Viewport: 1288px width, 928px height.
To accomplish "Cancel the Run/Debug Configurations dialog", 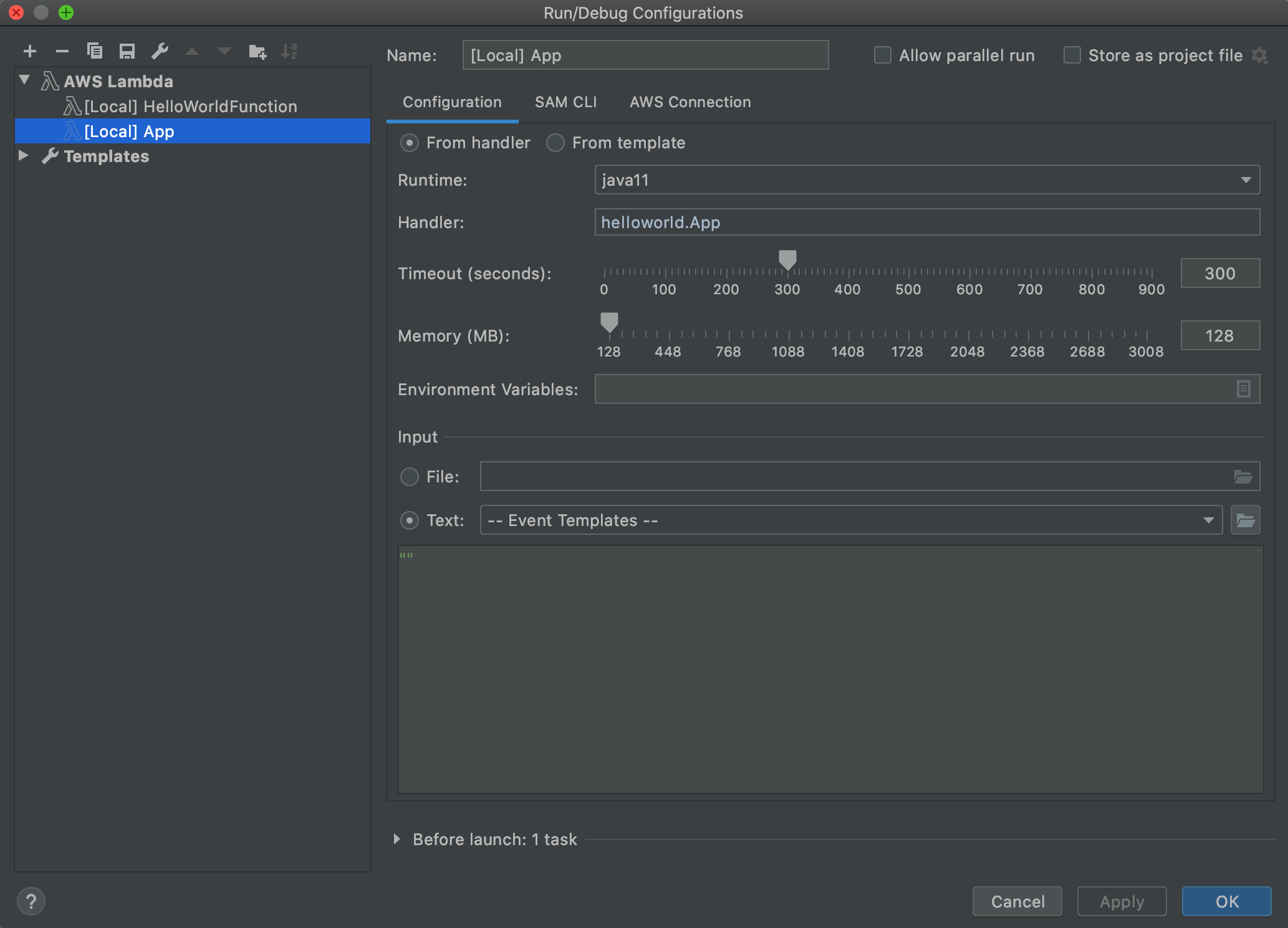I will coord(1017,901).
